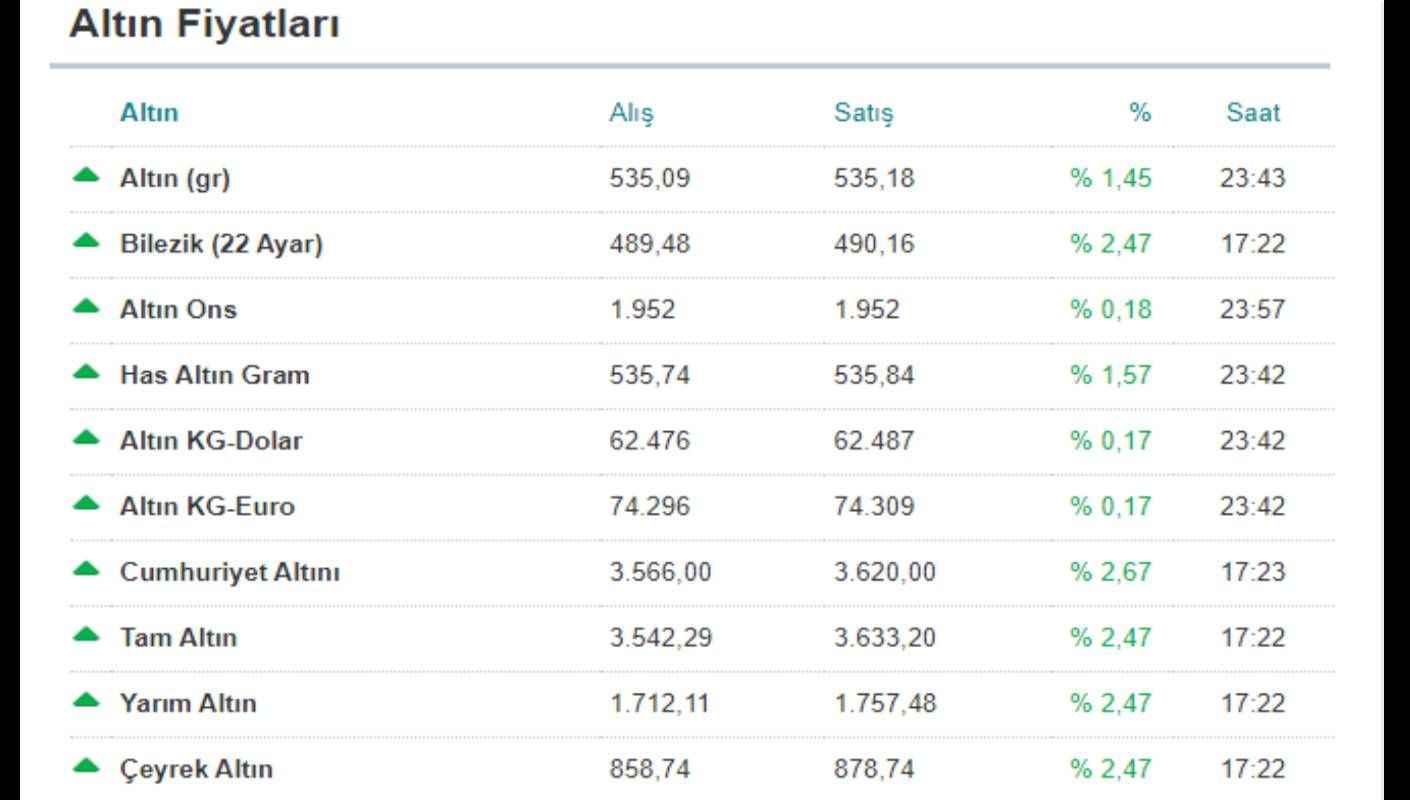Screen dimensions: 1410x800
Task: Click the Alış column header
Action: tap(631, 114)
